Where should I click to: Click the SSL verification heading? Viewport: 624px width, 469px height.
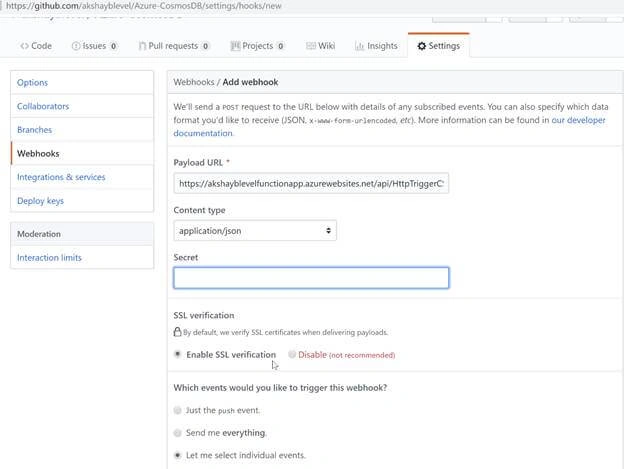click(204, 315)
